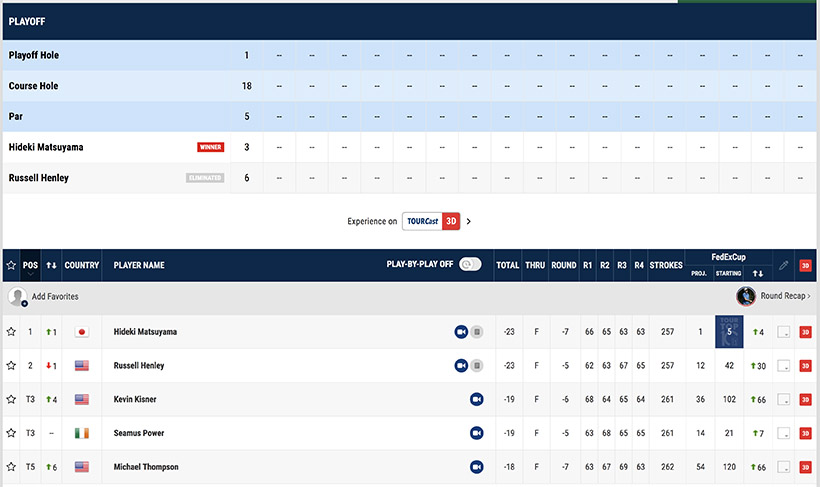Favorite Hideki Matsuyama with the star icon
820x487 pixels.
[12, 332]
